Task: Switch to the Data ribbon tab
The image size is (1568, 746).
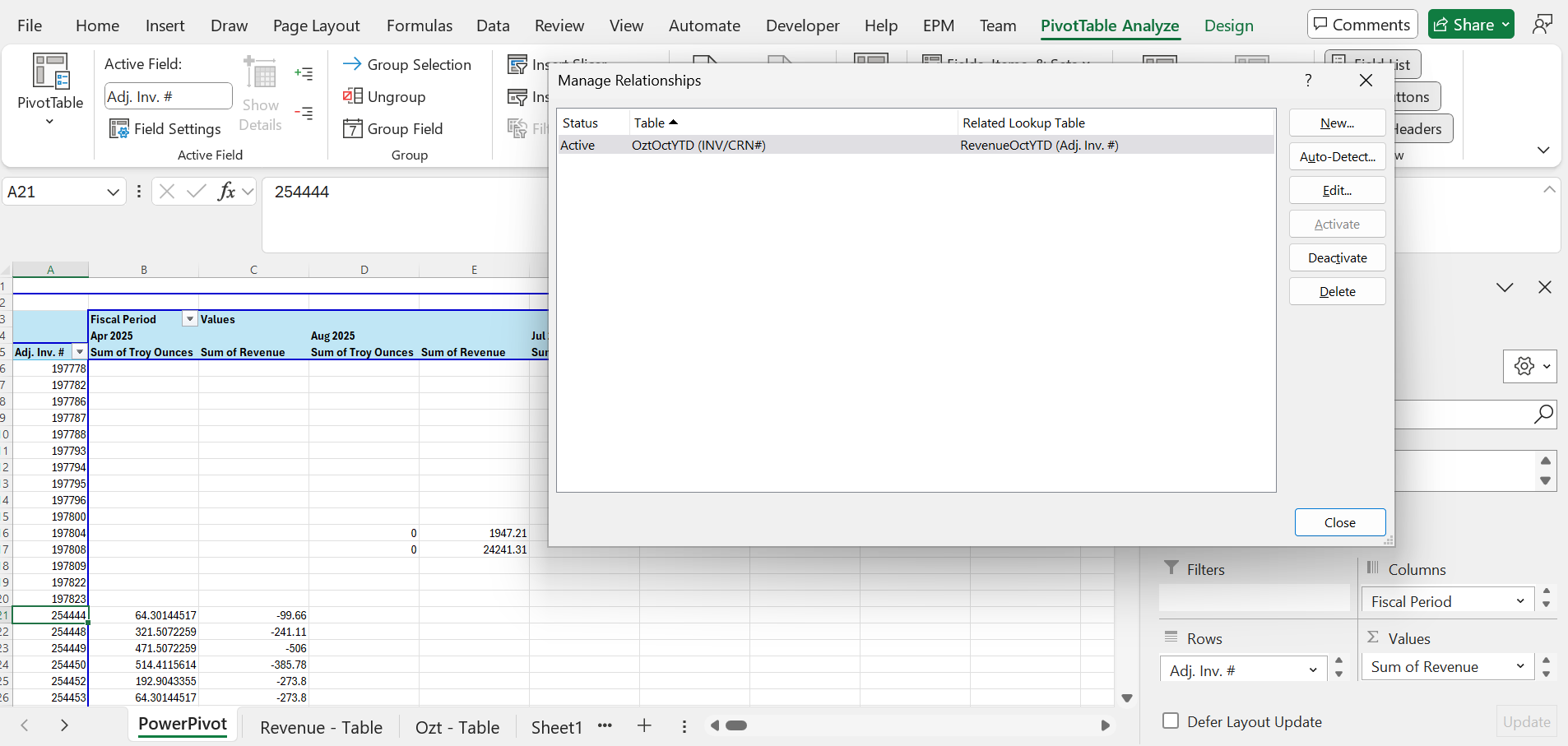Action: (x=493, y=25)
